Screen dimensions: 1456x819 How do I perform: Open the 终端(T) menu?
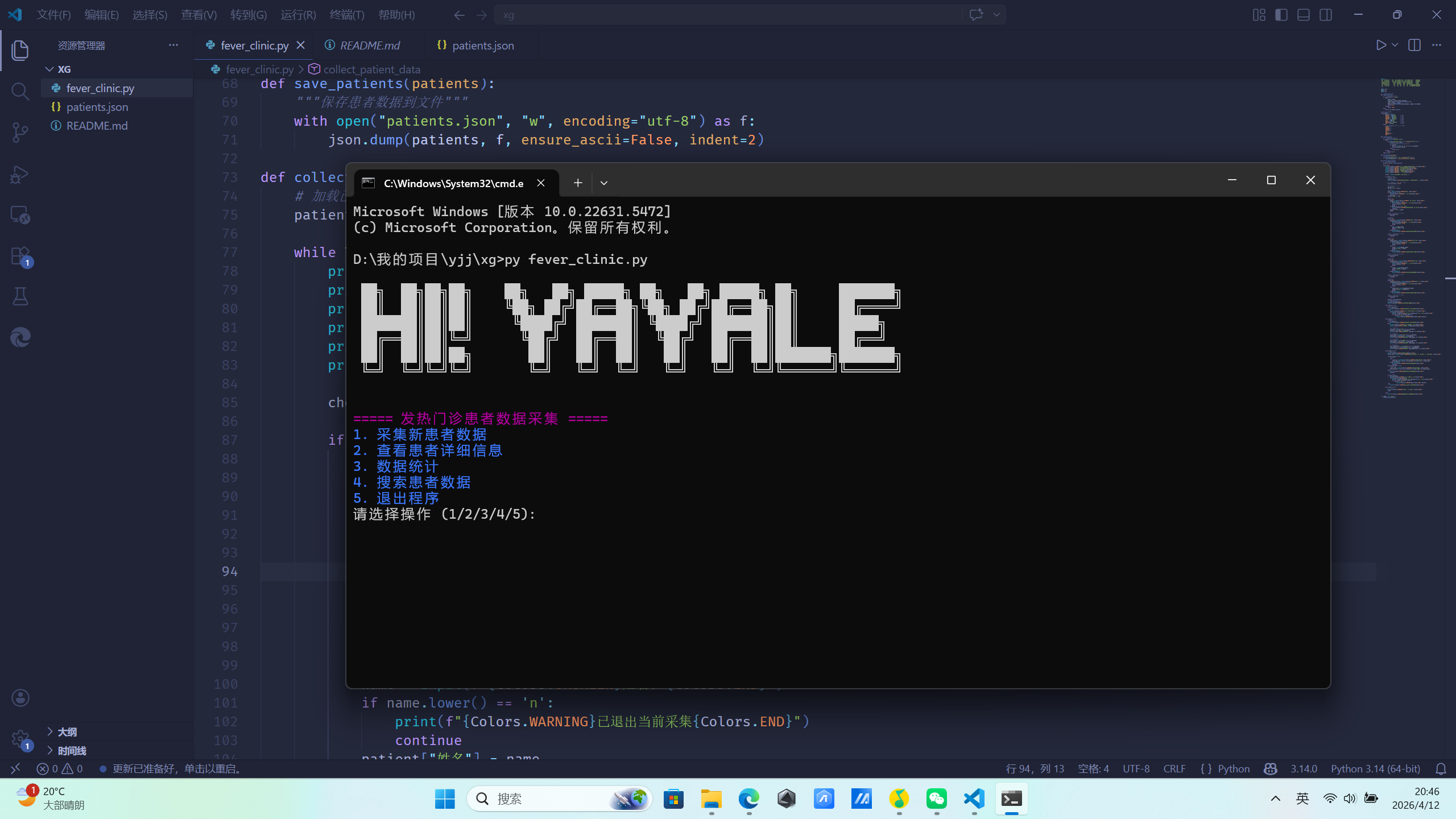click(x=347, y=15)
